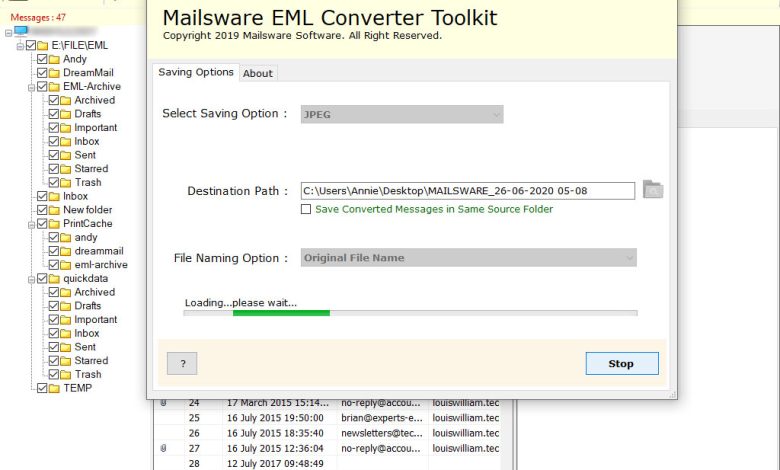Select the Sent folder under EML-Archive
Viewport: 780px width, 470px height.
[x=85, y=155]
